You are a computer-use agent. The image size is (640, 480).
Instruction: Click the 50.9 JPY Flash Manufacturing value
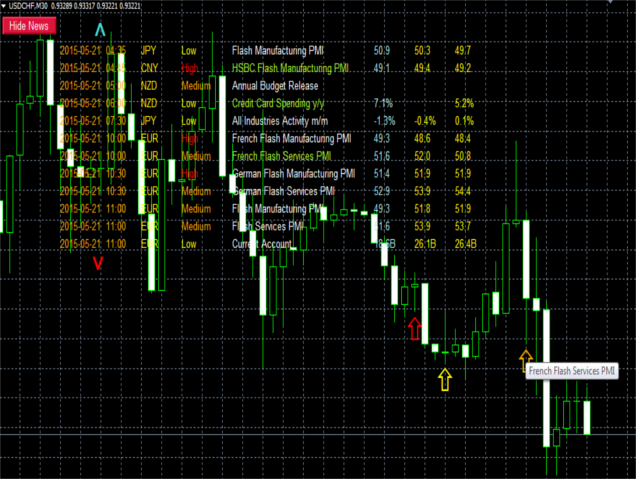382,51
